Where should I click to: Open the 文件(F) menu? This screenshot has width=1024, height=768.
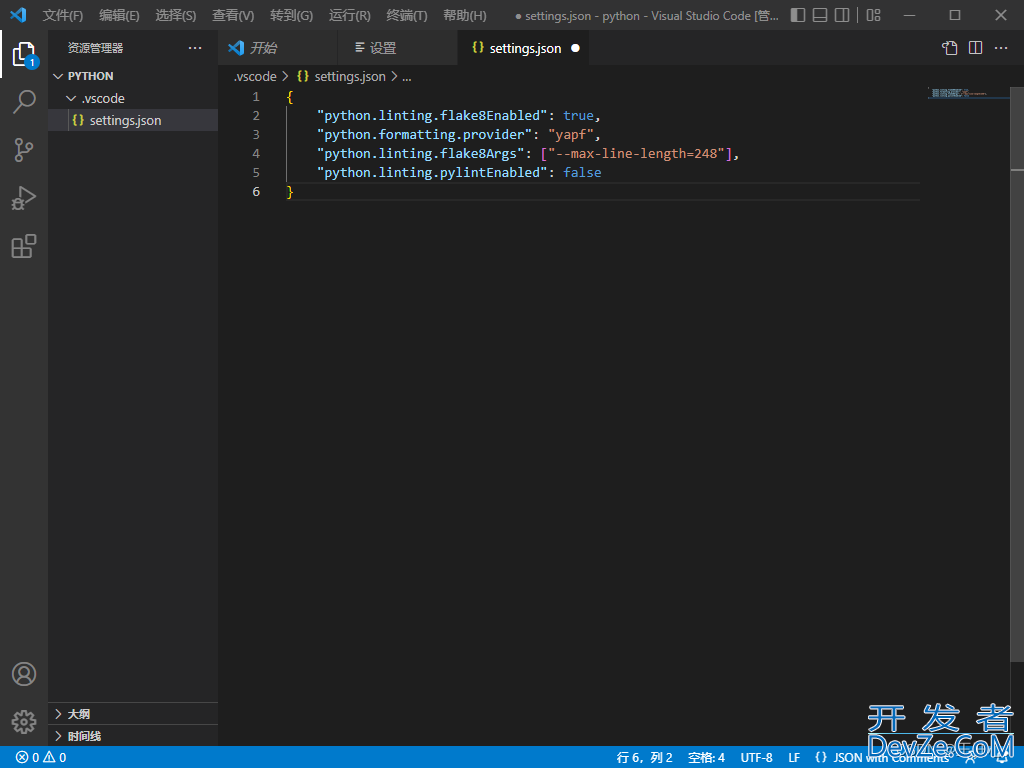(x=63, y=15)
